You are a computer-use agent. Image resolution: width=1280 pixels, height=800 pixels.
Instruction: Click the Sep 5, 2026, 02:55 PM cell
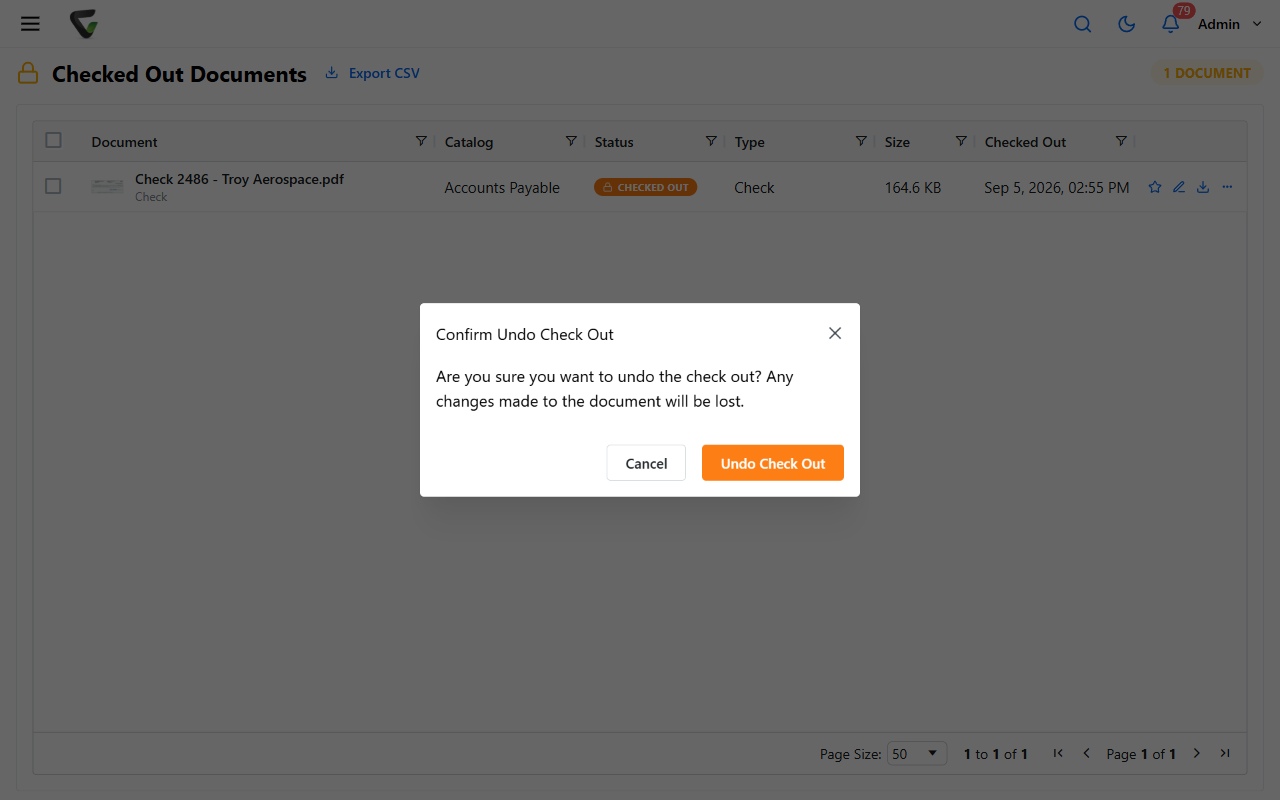point(1057,188)
